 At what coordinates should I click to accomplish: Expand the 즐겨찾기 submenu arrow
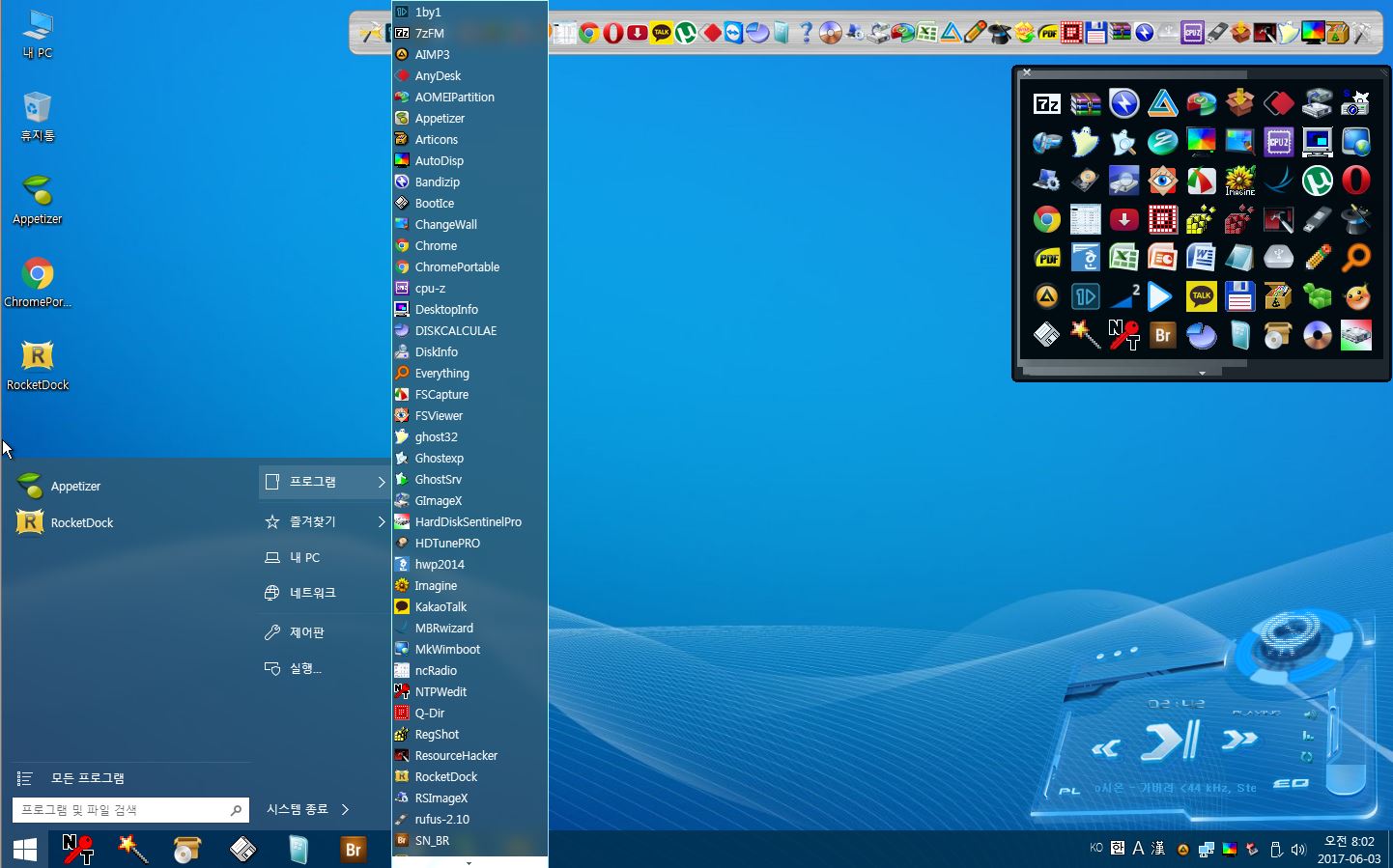[382, 521]
